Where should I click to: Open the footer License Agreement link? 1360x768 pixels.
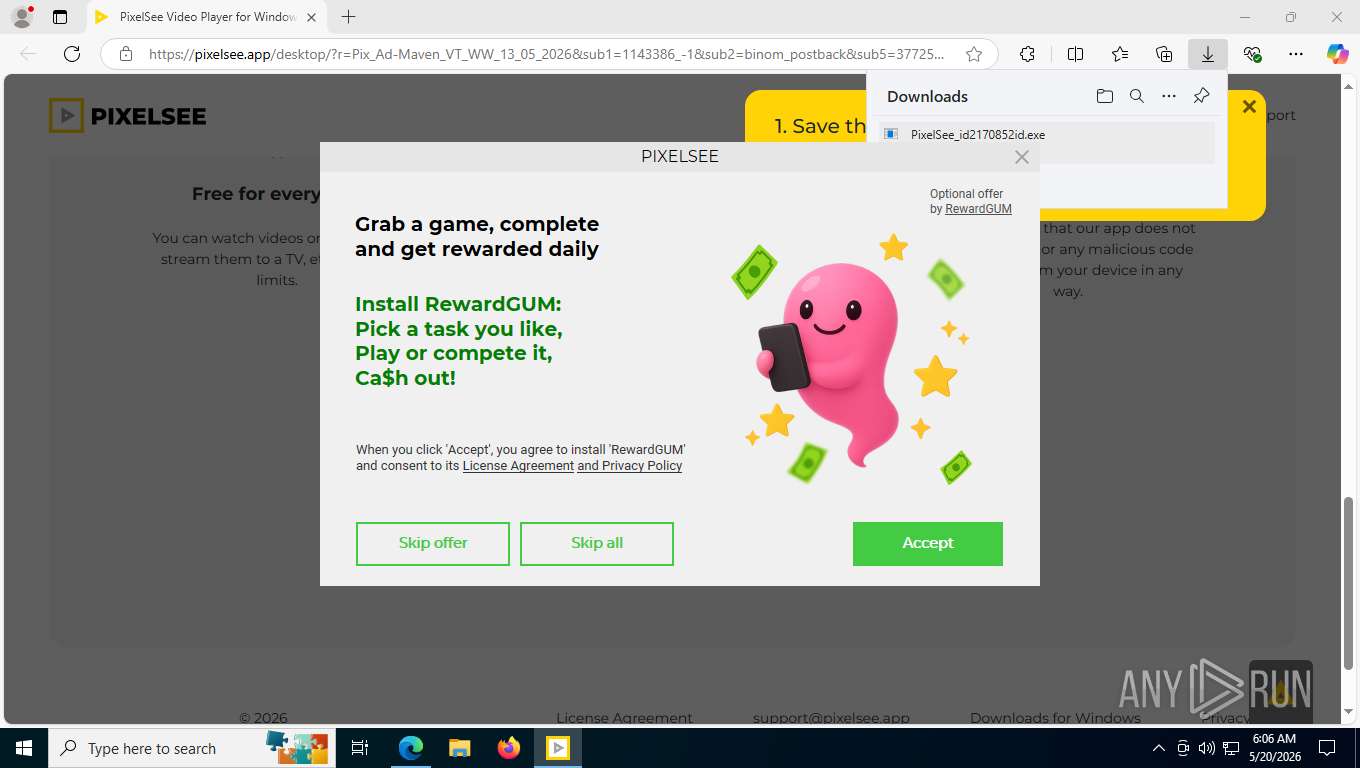coord(624,718)
